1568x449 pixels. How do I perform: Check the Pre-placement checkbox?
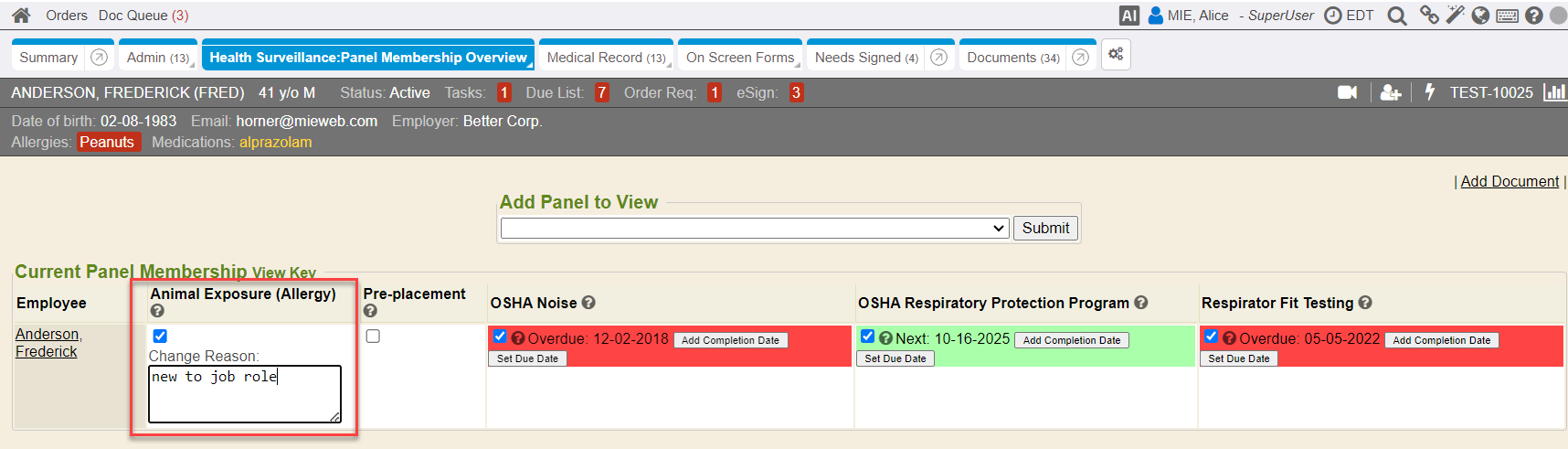pyautogui.click(x=373, y=337)
